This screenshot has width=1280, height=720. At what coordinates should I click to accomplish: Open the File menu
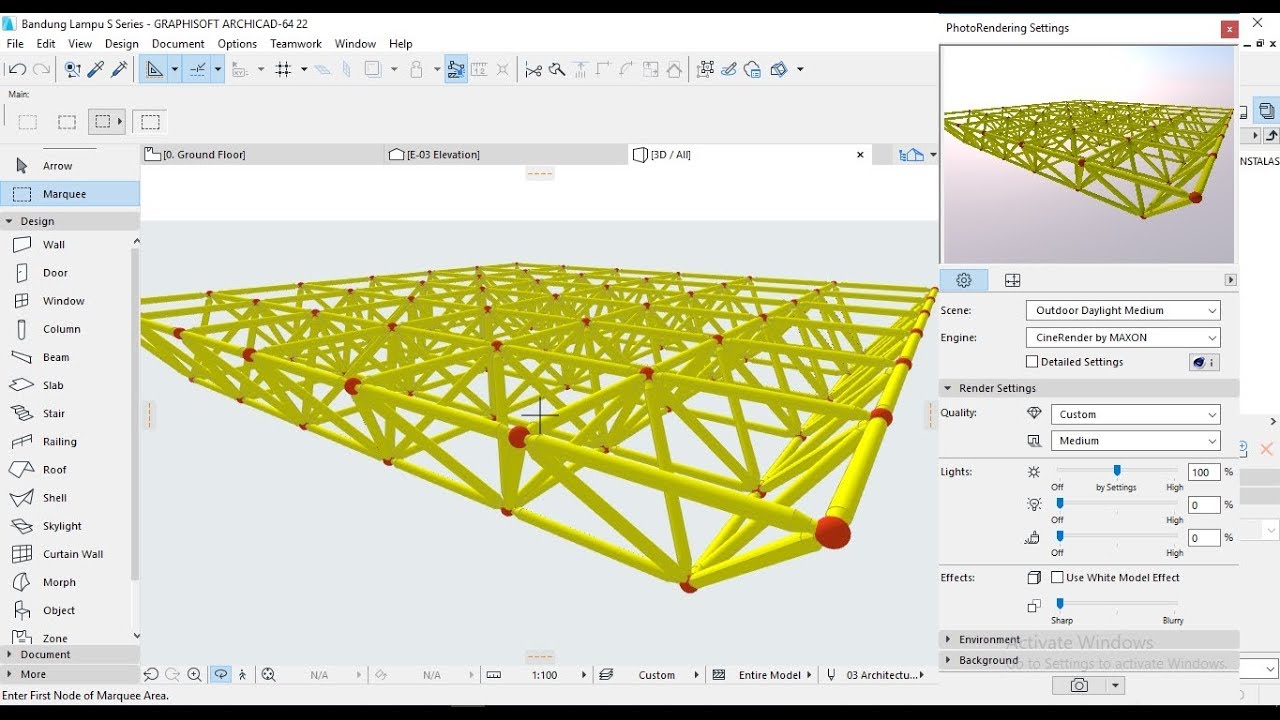click(x=15, y=44)
